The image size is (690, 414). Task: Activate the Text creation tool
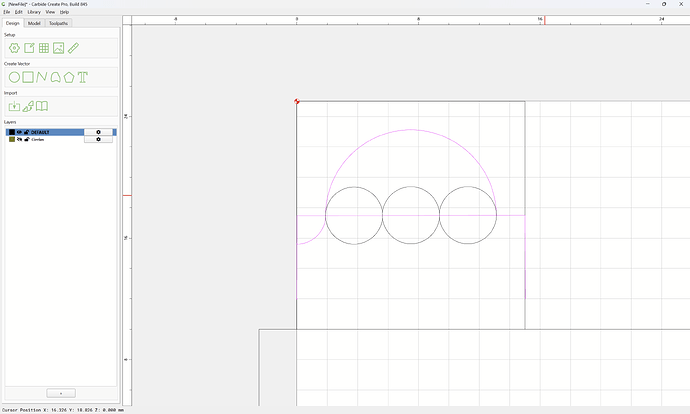82,77
